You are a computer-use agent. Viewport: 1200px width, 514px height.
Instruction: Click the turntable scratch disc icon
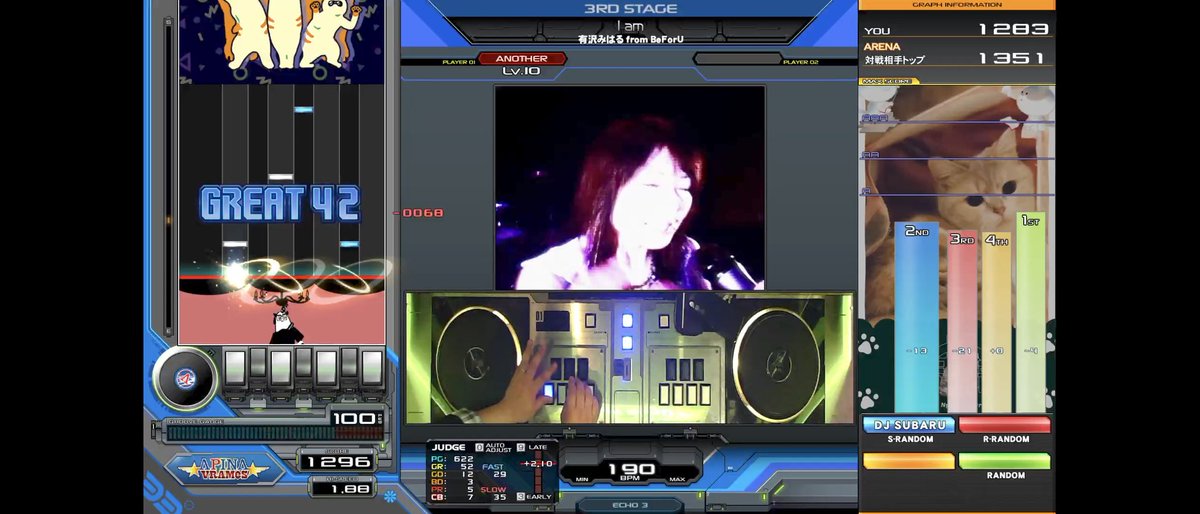185,379
